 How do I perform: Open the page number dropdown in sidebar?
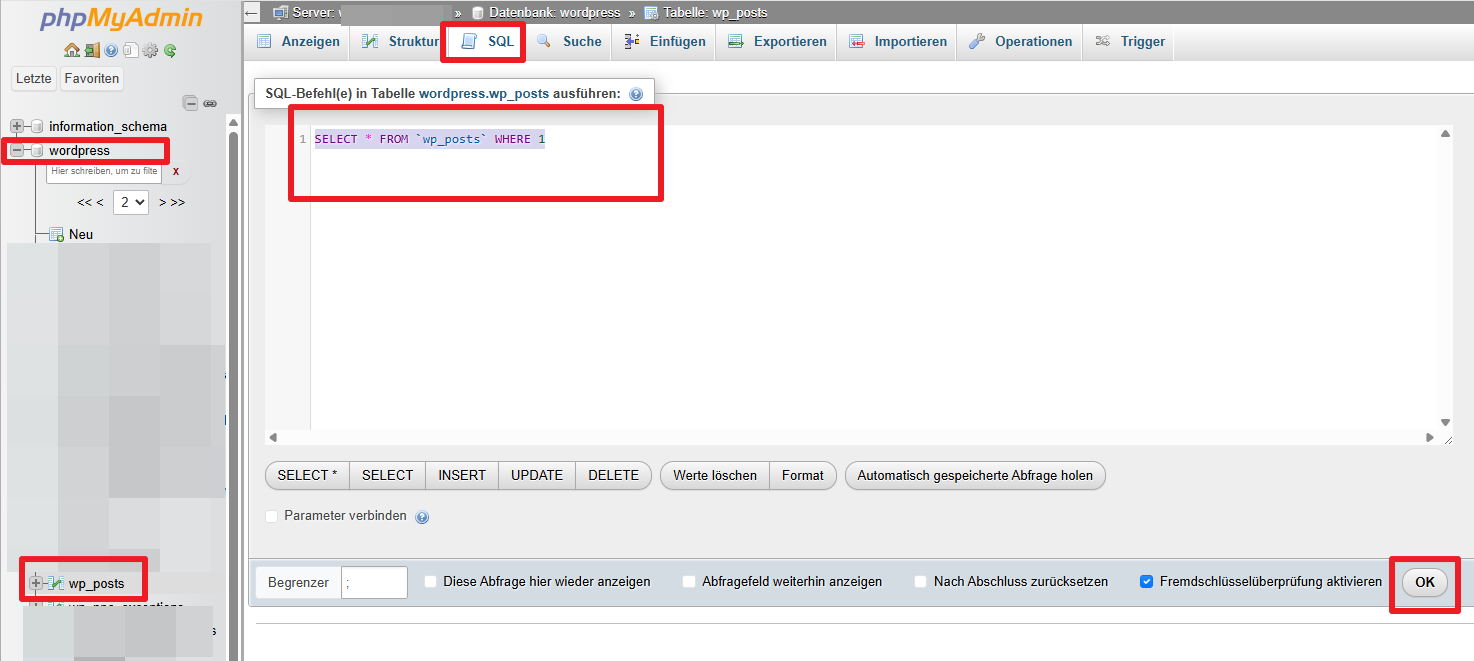coord(131,202)
